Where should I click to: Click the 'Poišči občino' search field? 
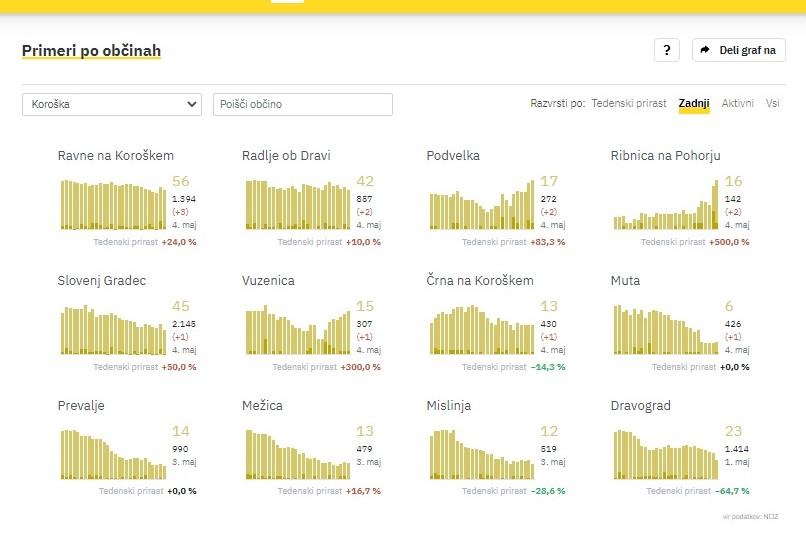tap(302, 104)
